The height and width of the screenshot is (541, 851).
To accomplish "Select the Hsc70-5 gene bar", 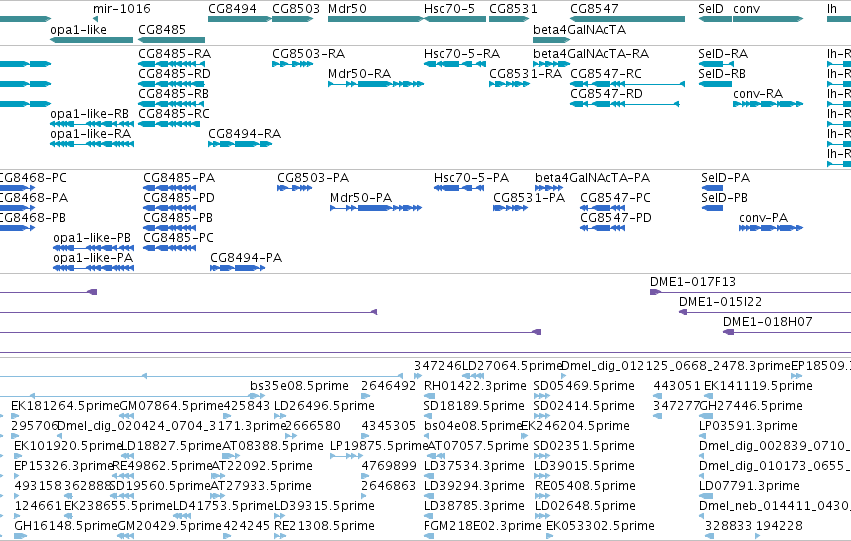I will [455, 20].
